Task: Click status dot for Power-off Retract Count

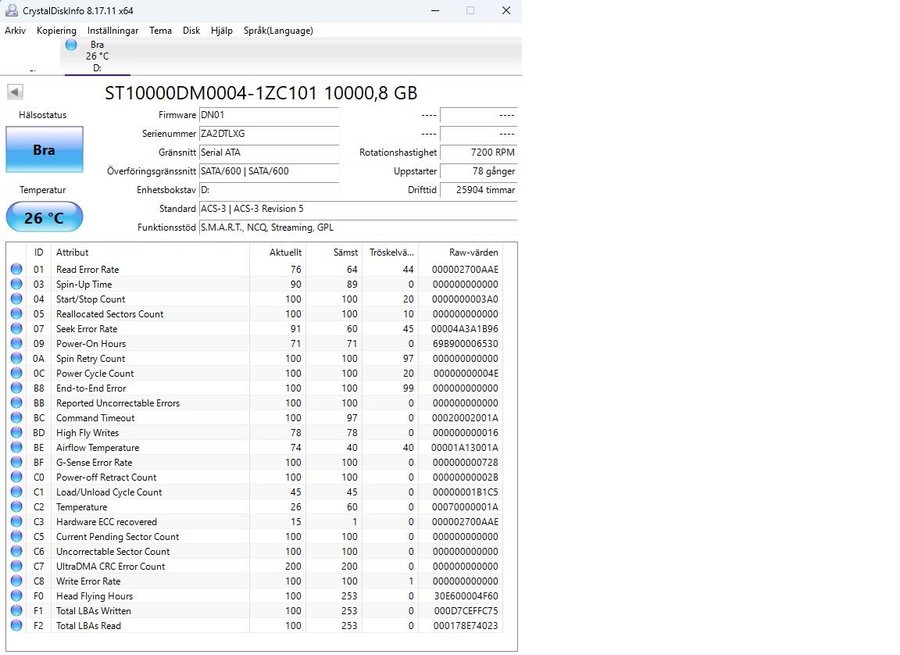Action: coord(16,478)
